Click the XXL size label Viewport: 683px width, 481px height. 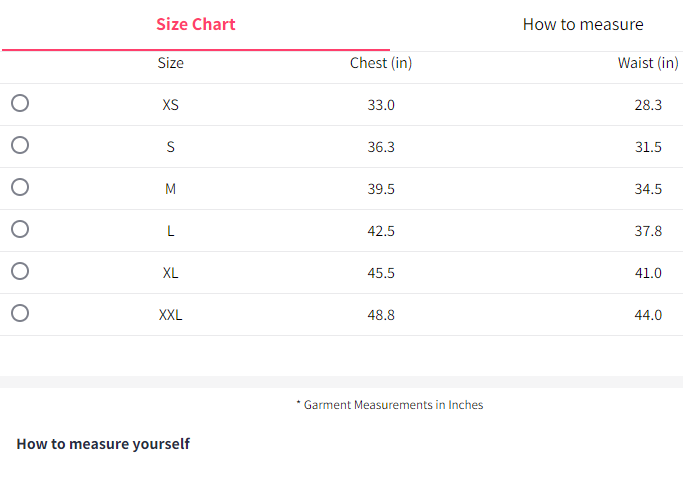171,315
